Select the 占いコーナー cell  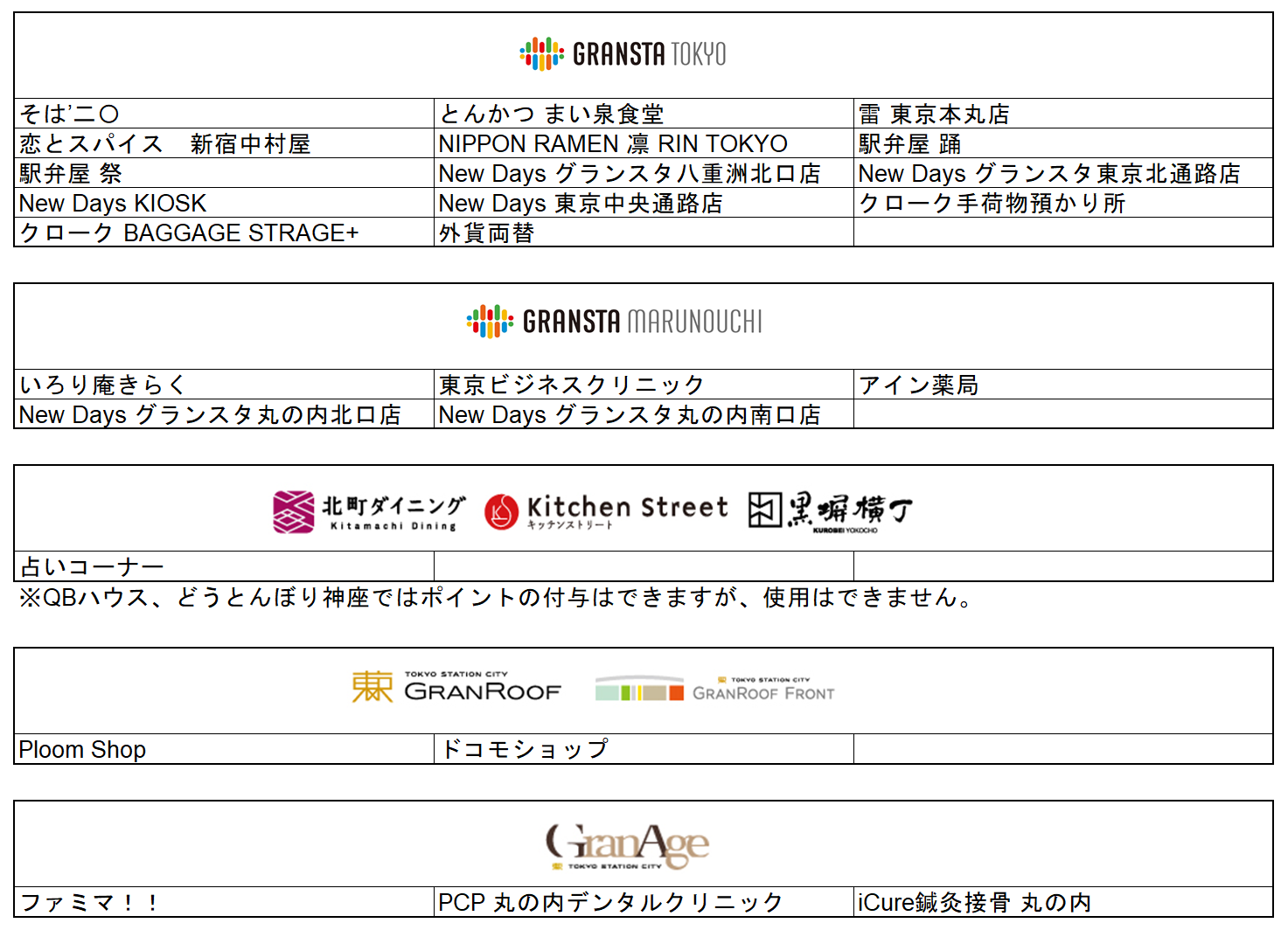(224, 566)
